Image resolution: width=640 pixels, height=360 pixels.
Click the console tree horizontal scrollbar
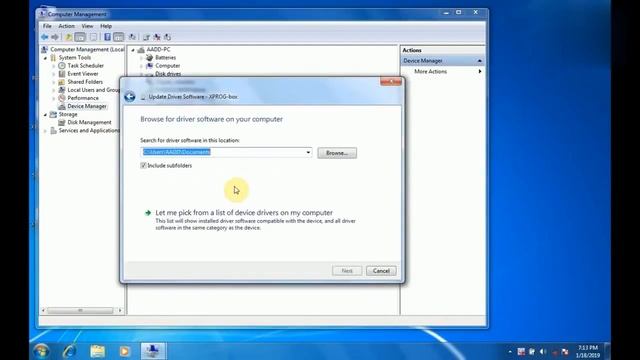tap(80, 311)
